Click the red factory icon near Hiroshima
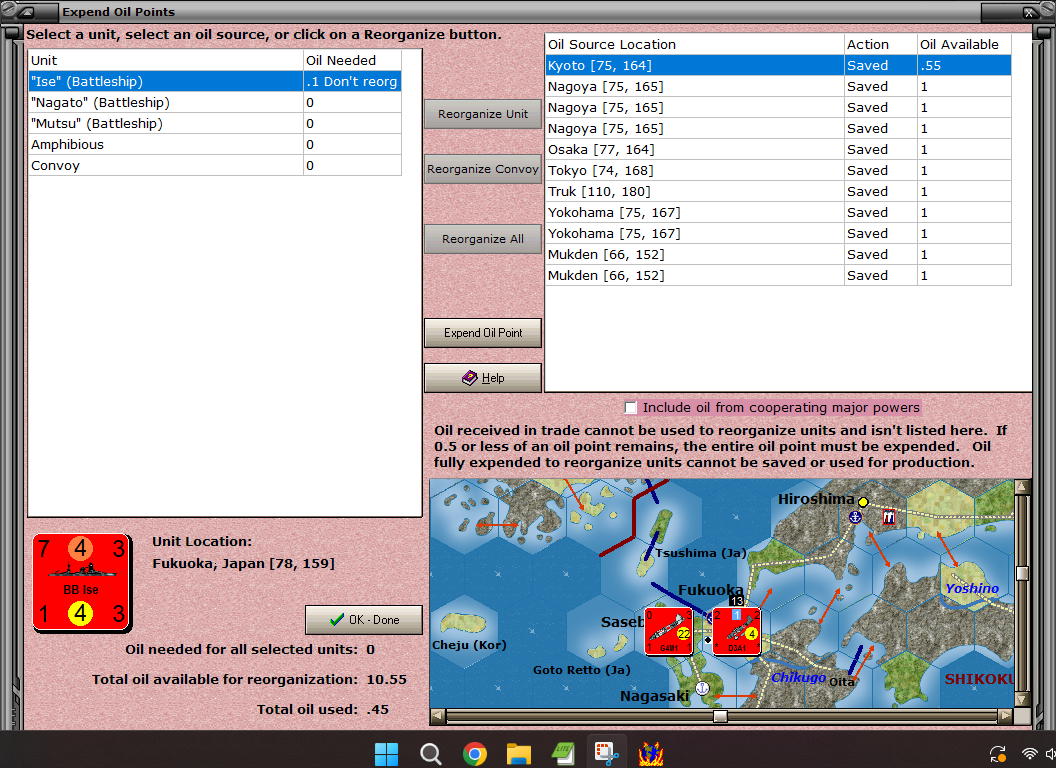Viewport: 1056px width, 768px height. click(889, 517)
